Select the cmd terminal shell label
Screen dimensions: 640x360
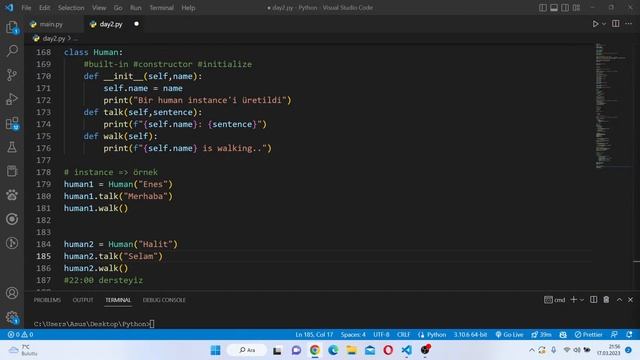coord(555,300)
